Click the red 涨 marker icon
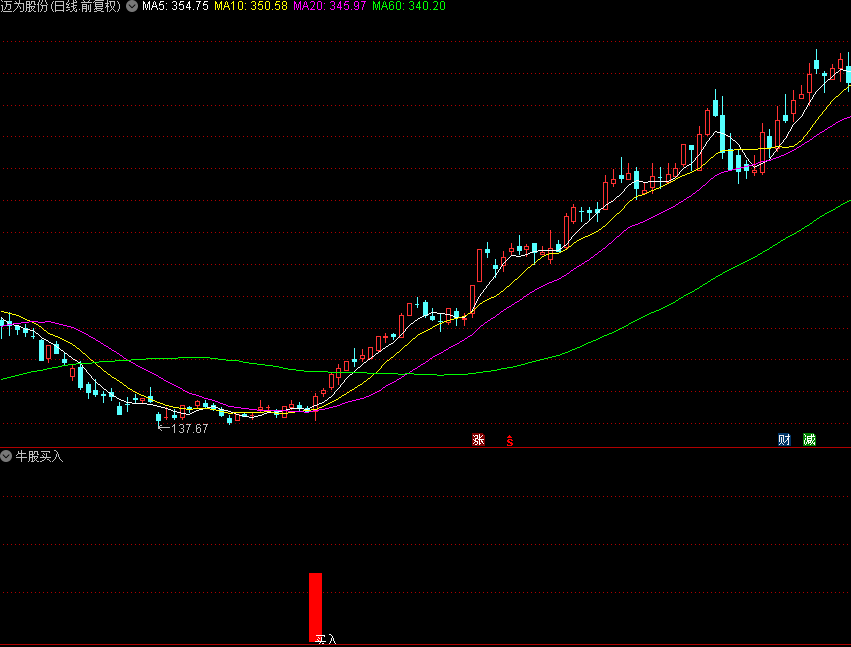The width and height of the screenshot is (851, 647). pos(478,440)
